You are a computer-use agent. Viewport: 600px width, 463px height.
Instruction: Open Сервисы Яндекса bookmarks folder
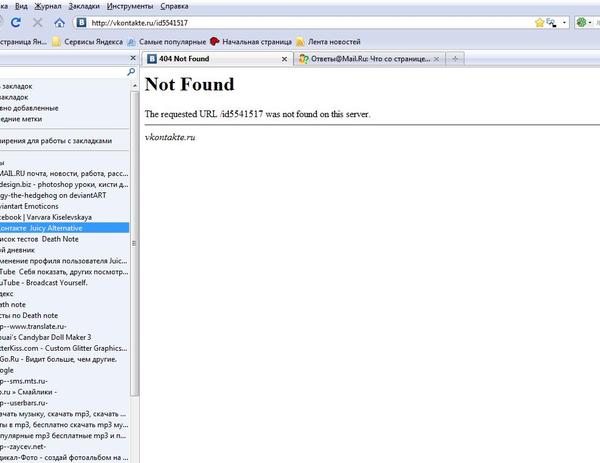click(x=88, y=42)
